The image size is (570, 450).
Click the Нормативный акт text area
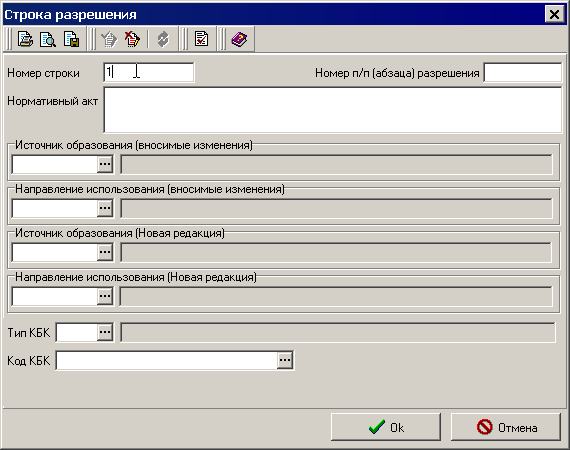333,110
